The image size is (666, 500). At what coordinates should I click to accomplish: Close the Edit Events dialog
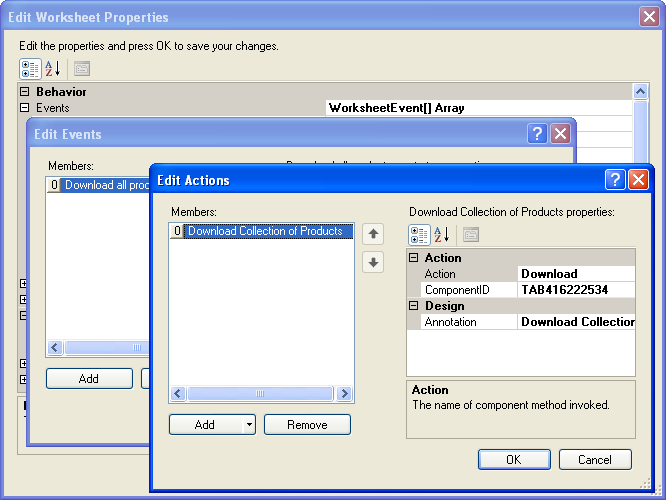coord(561,134)
